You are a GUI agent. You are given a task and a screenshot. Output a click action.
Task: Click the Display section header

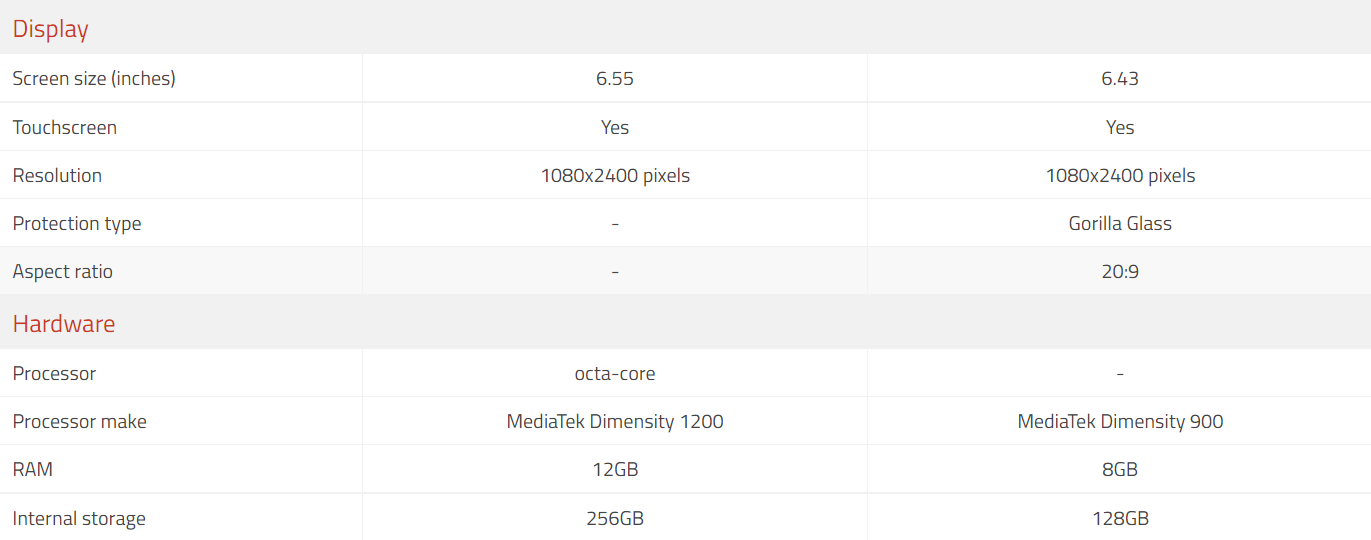pyautogui.click(x=51, y=29)
